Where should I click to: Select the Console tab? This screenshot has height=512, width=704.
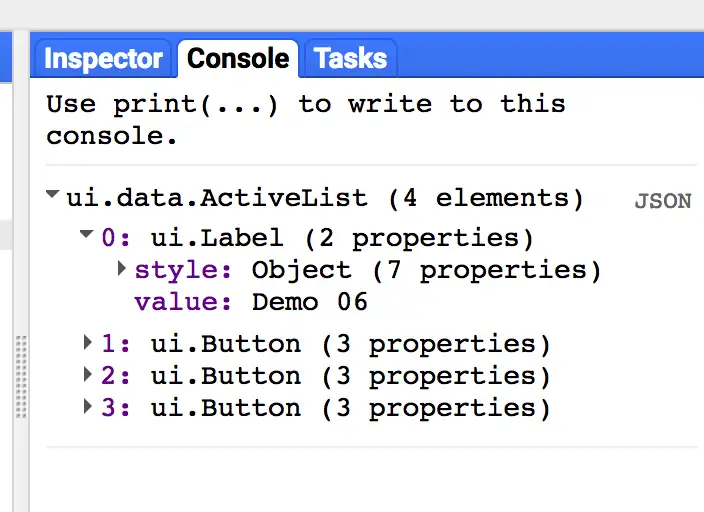pos(238,59)
